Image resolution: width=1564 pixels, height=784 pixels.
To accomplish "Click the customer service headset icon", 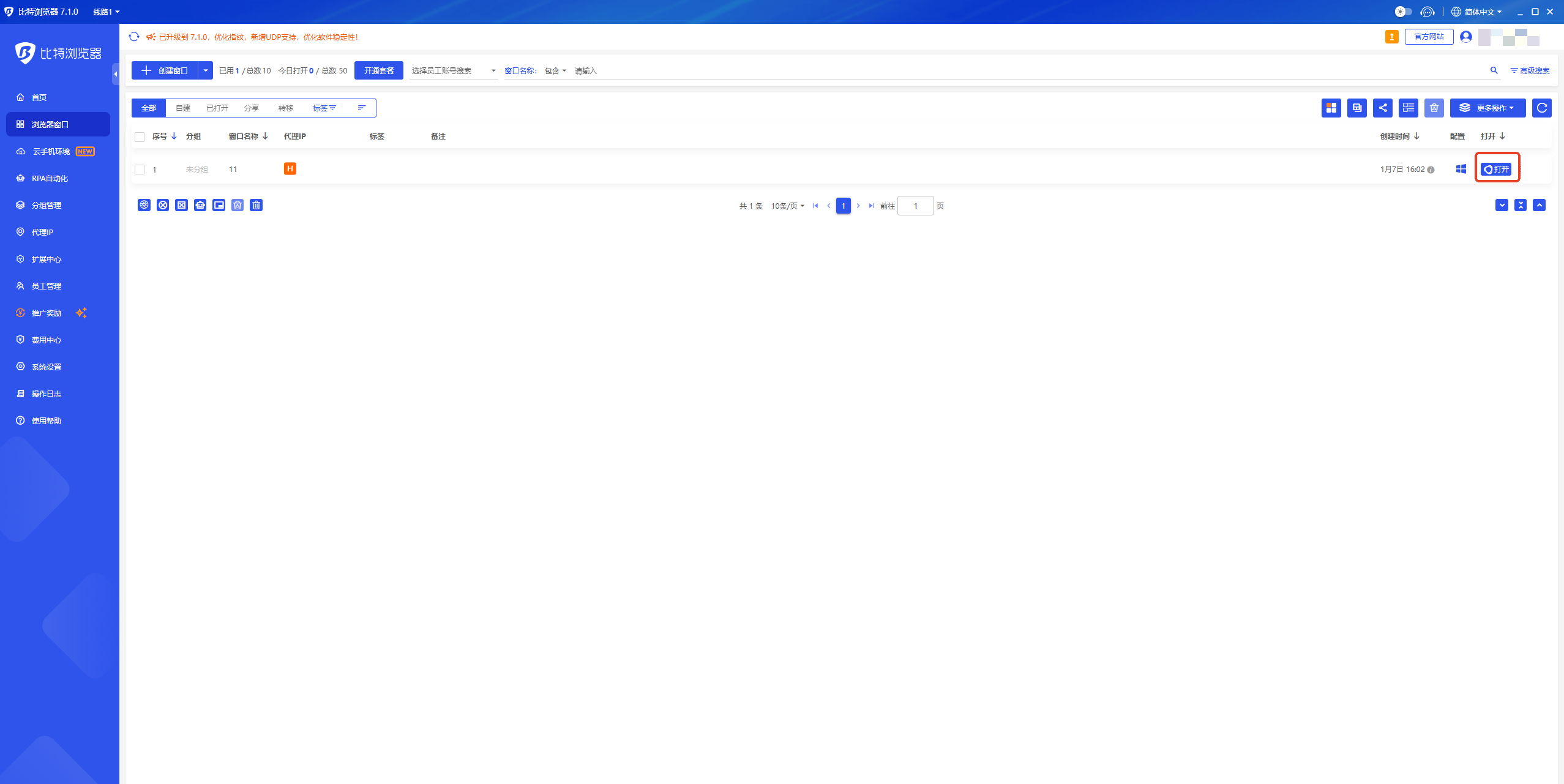I will tap(1427, 12).
